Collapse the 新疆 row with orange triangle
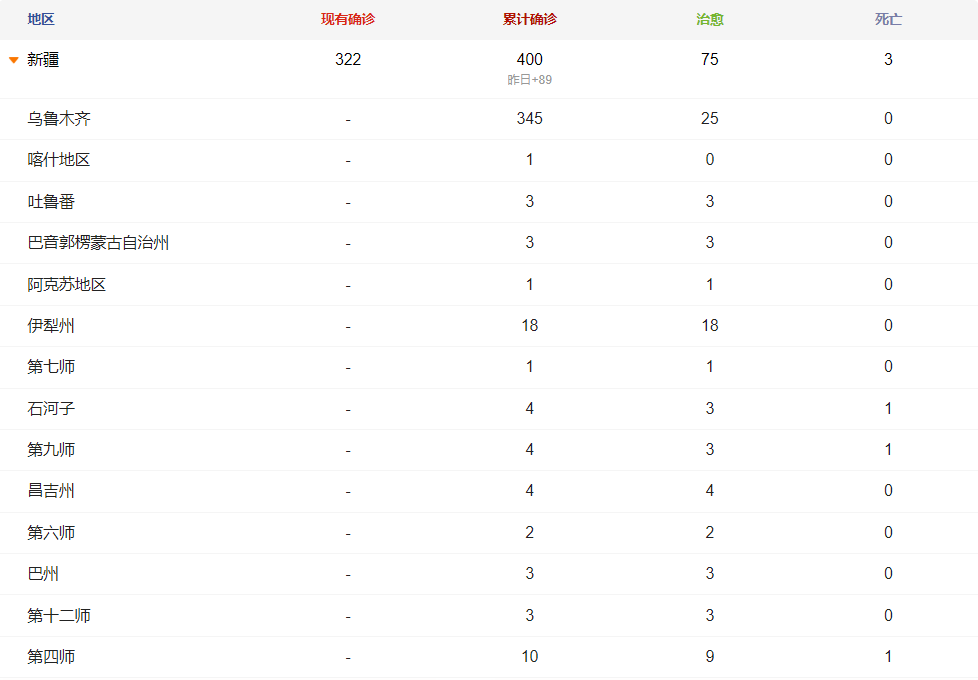 (14, 60)
